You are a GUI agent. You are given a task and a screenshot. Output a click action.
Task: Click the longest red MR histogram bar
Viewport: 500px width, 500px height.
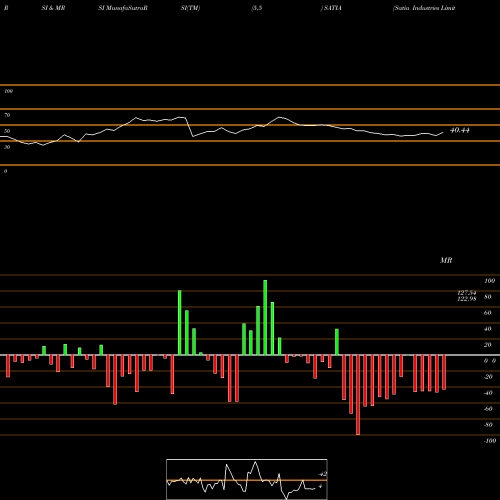(358, 395)
